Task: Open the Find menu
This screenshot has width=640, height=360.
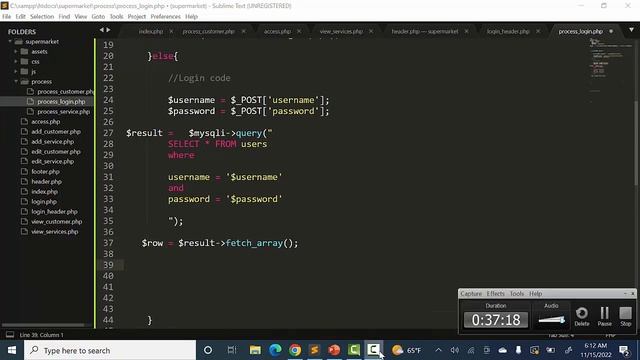Action: pos(64,17)
